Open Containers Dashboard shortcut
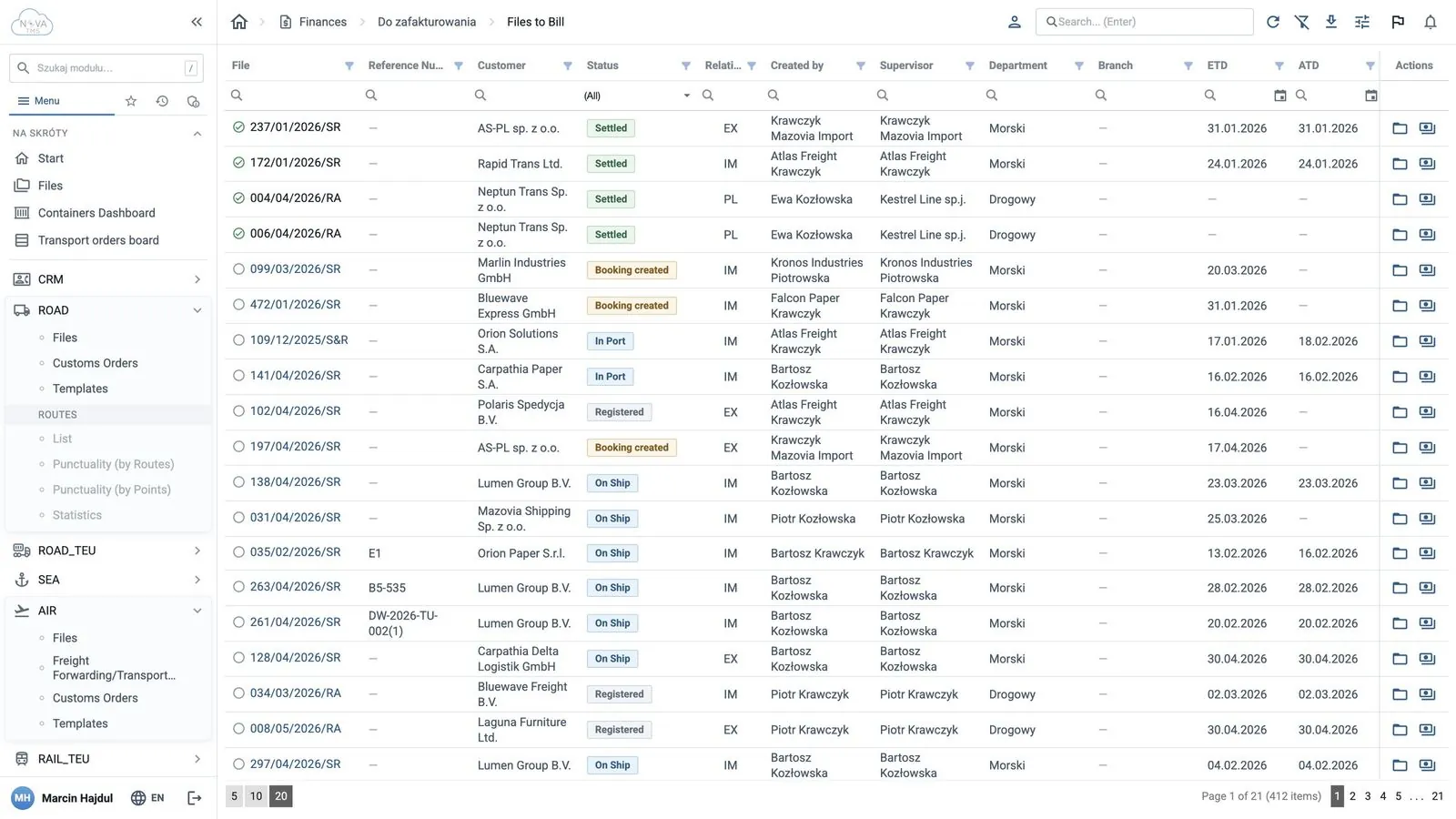Image resolution: width=1456 pixels, height=819 pixels. 96,213
